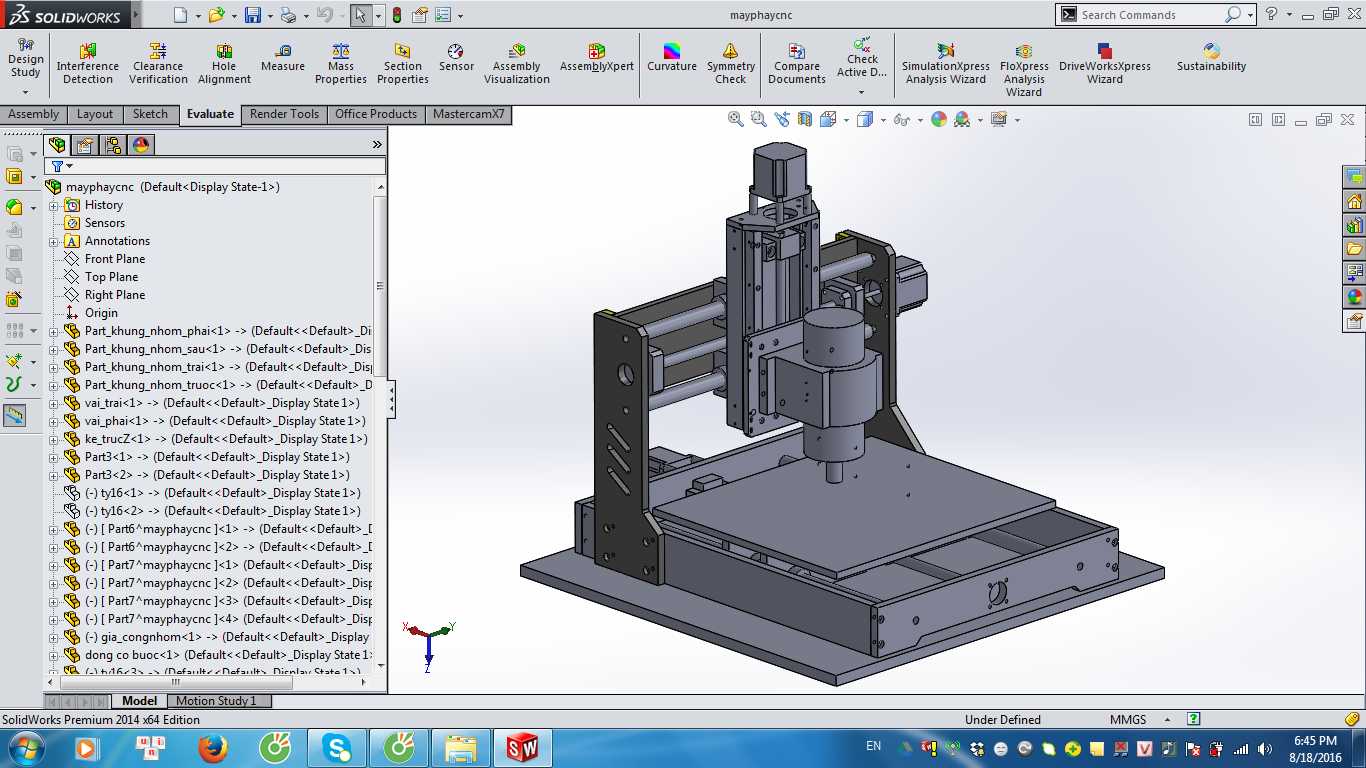Open the Sustainability tool
Screen dimensions: 1366x768
tap(1212, 58)
